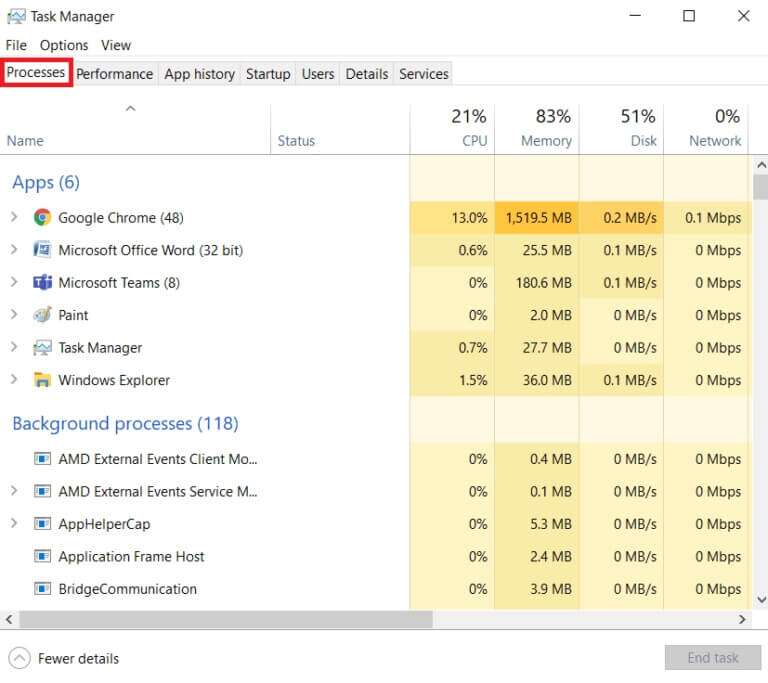Click Chrome's 13.0% CPU value
This screenshot has height=683, width=768.
tap(469, 218)
